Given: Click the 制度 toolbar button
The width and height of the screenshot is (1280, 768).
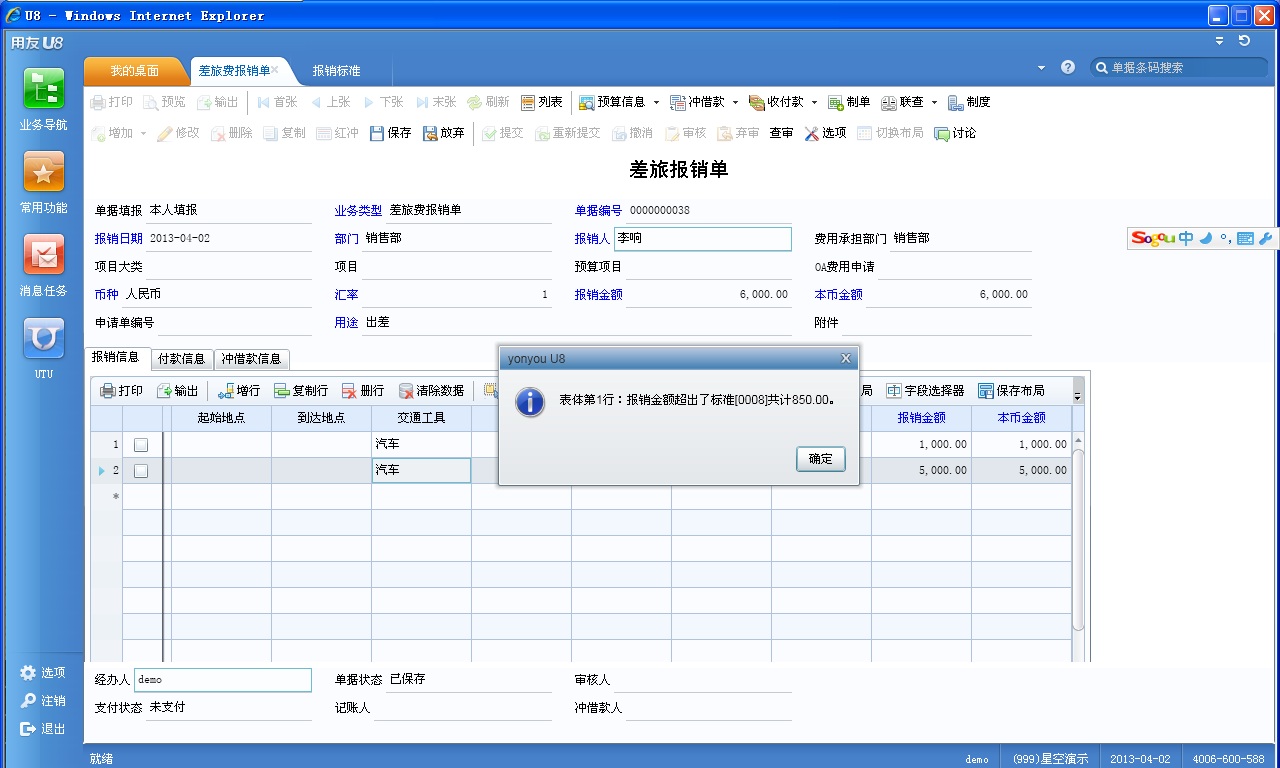Looking at the screenshot, I should click(968, 102).
